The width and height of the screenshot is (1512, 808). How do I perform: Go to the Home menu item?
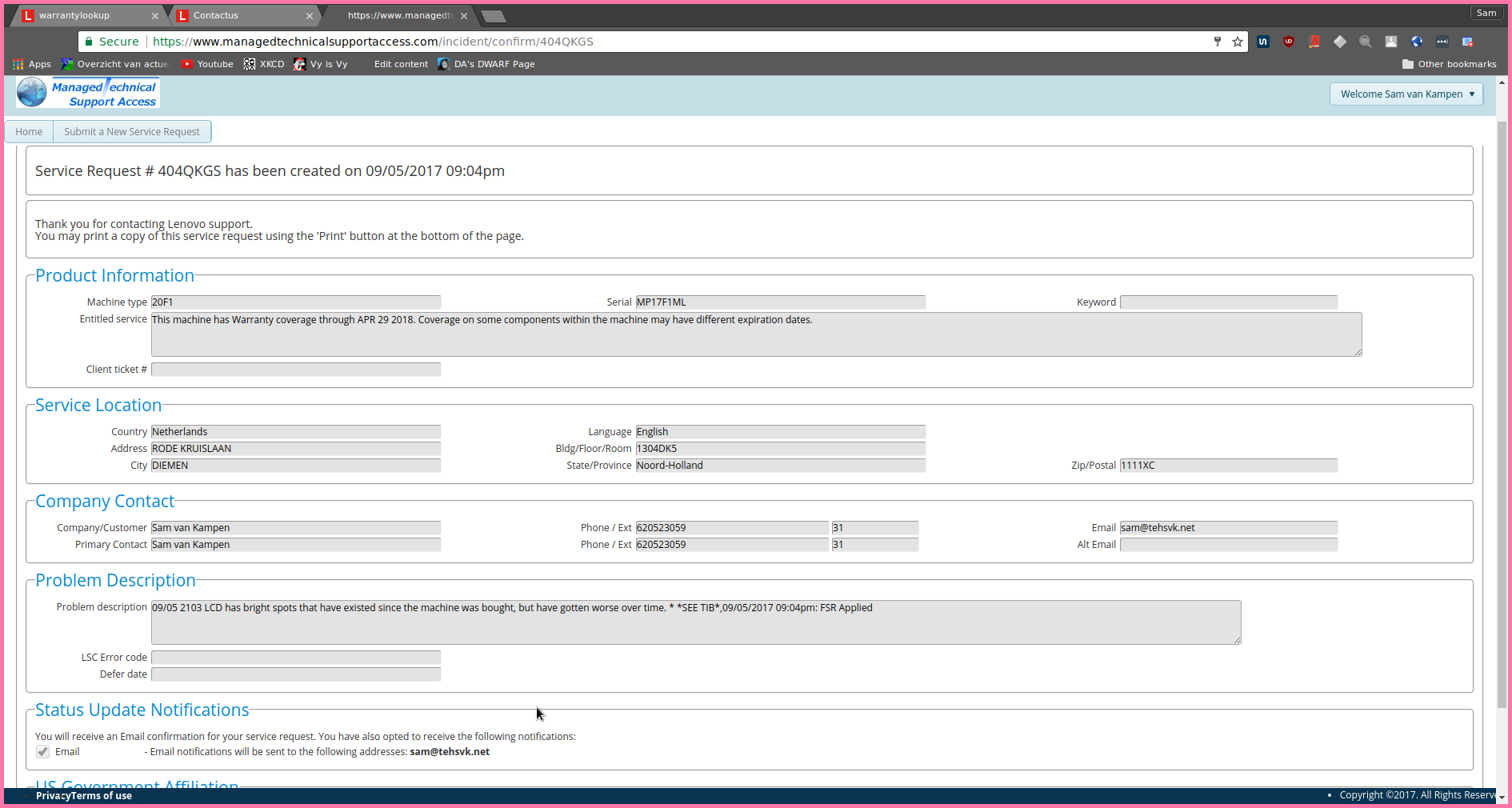point(29,132)
